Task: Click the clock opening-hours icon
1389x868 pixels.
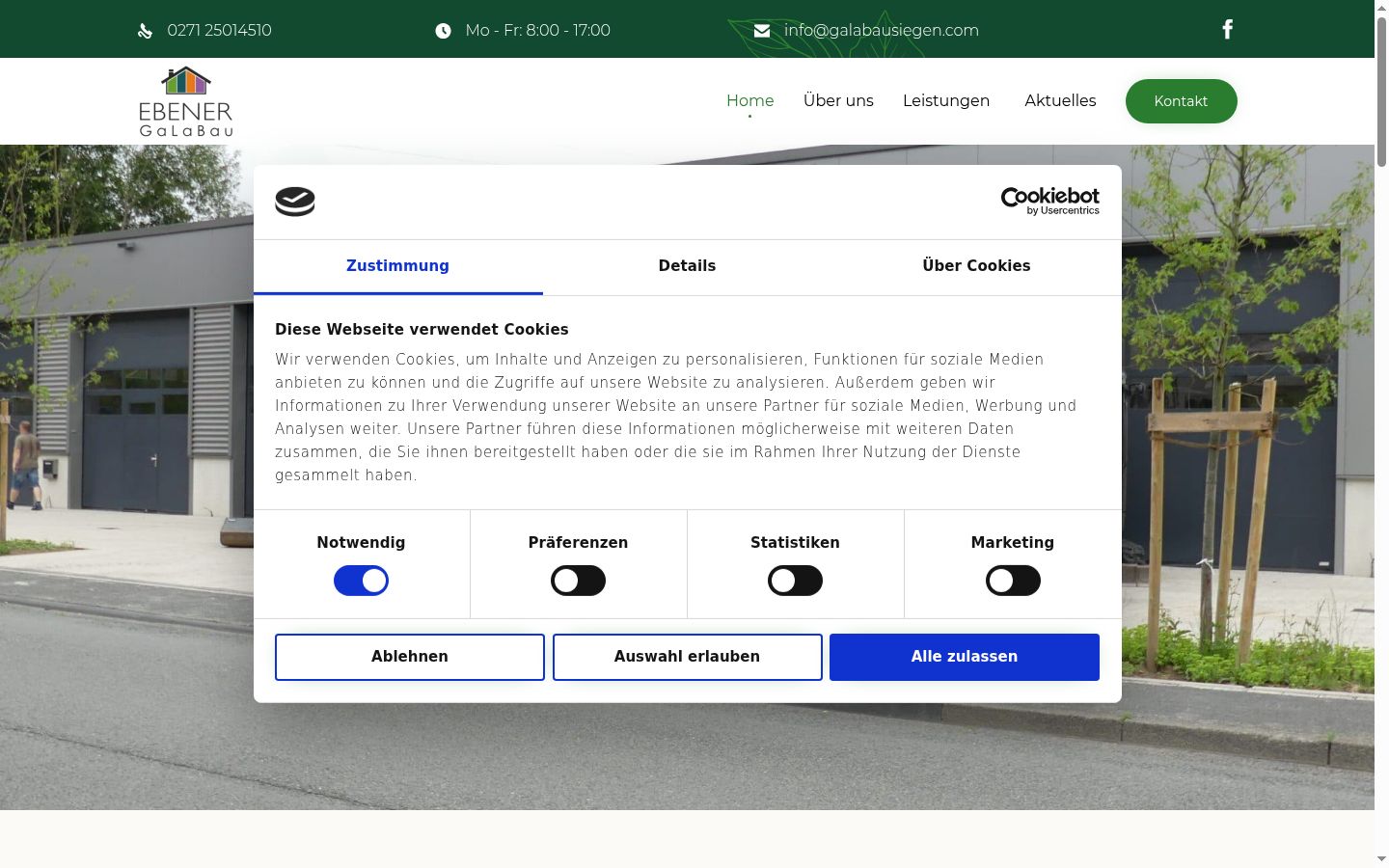Action: [x=443, y=31]
